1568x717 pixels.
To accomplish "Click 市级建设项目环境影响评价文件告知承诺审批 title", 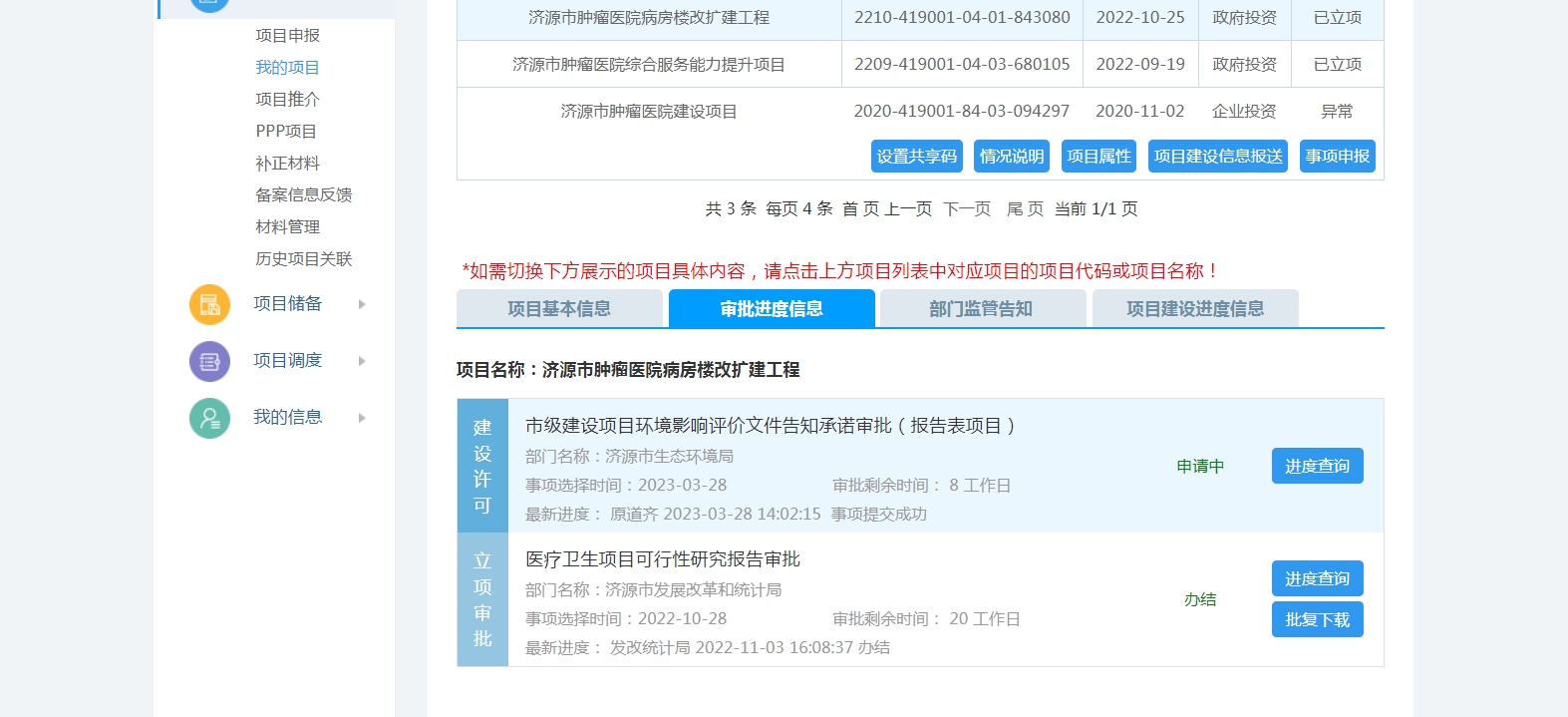I will [x=771, y=426].
